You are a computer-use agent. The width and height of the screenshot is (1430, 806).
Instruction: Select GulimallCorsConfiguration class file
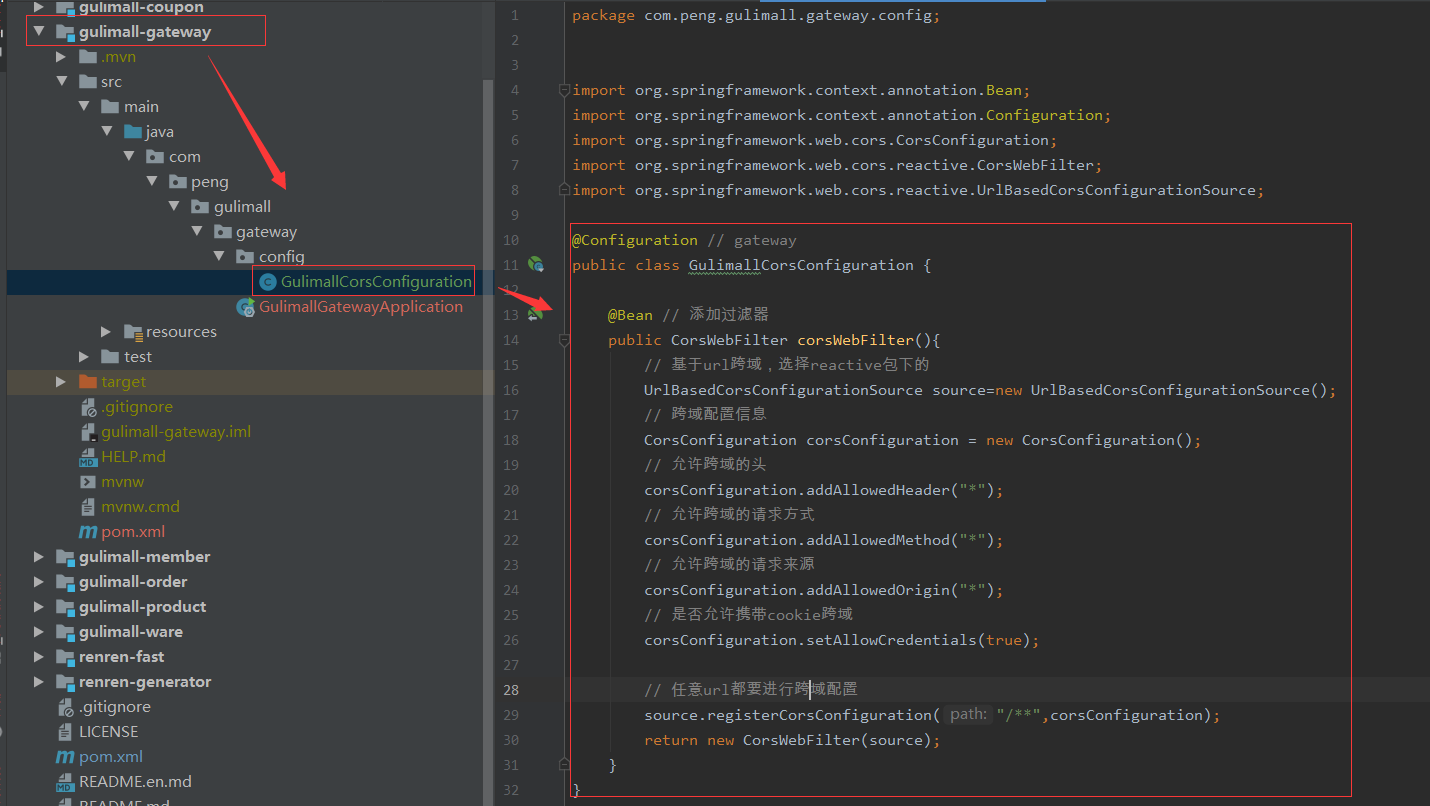[376, 281]
